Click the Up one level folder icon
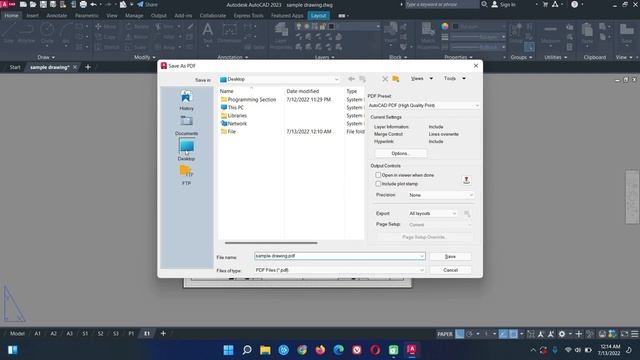This screenshot has height=360, width=640. click(362, 79)
